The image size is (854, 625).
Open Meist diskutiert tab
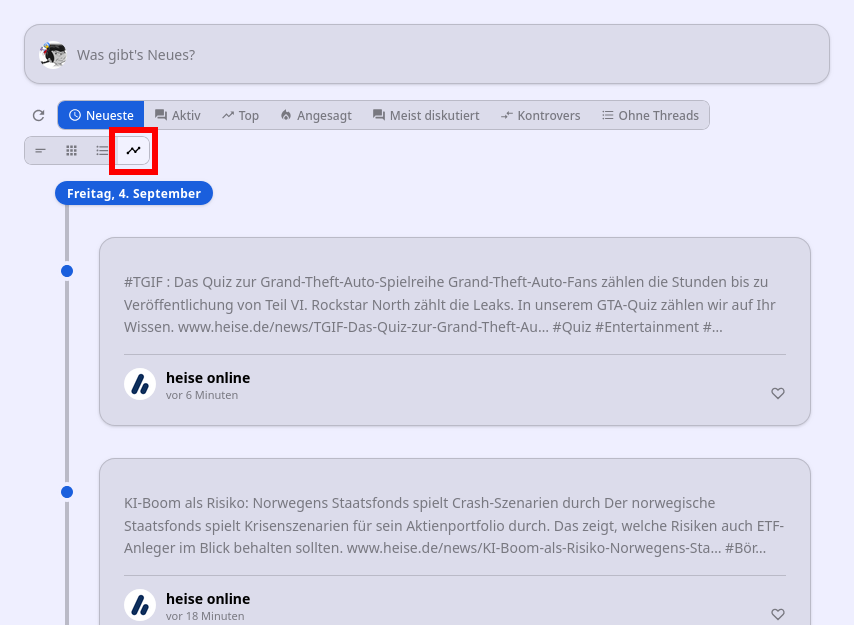[x=426, y=115]
